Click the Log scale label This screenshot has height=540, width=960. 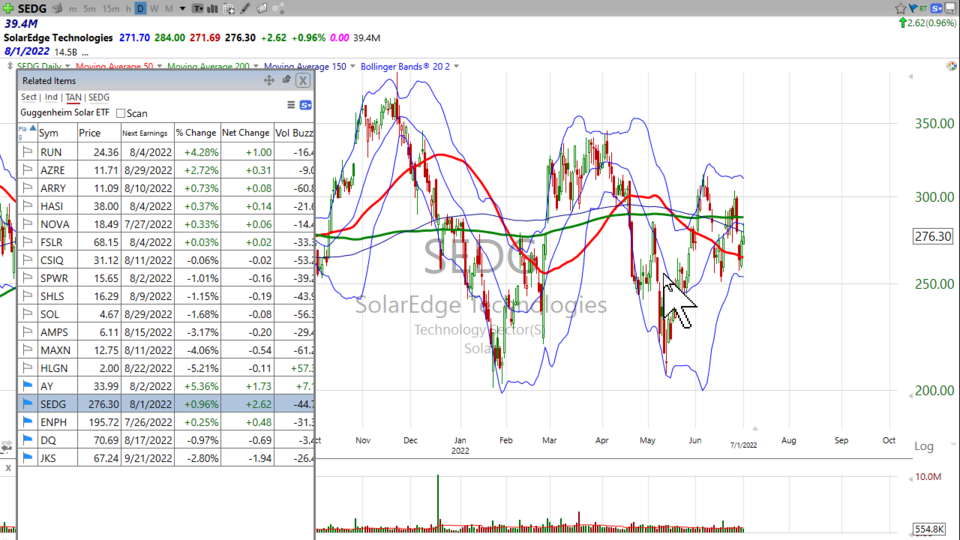[x=924, y=446]
